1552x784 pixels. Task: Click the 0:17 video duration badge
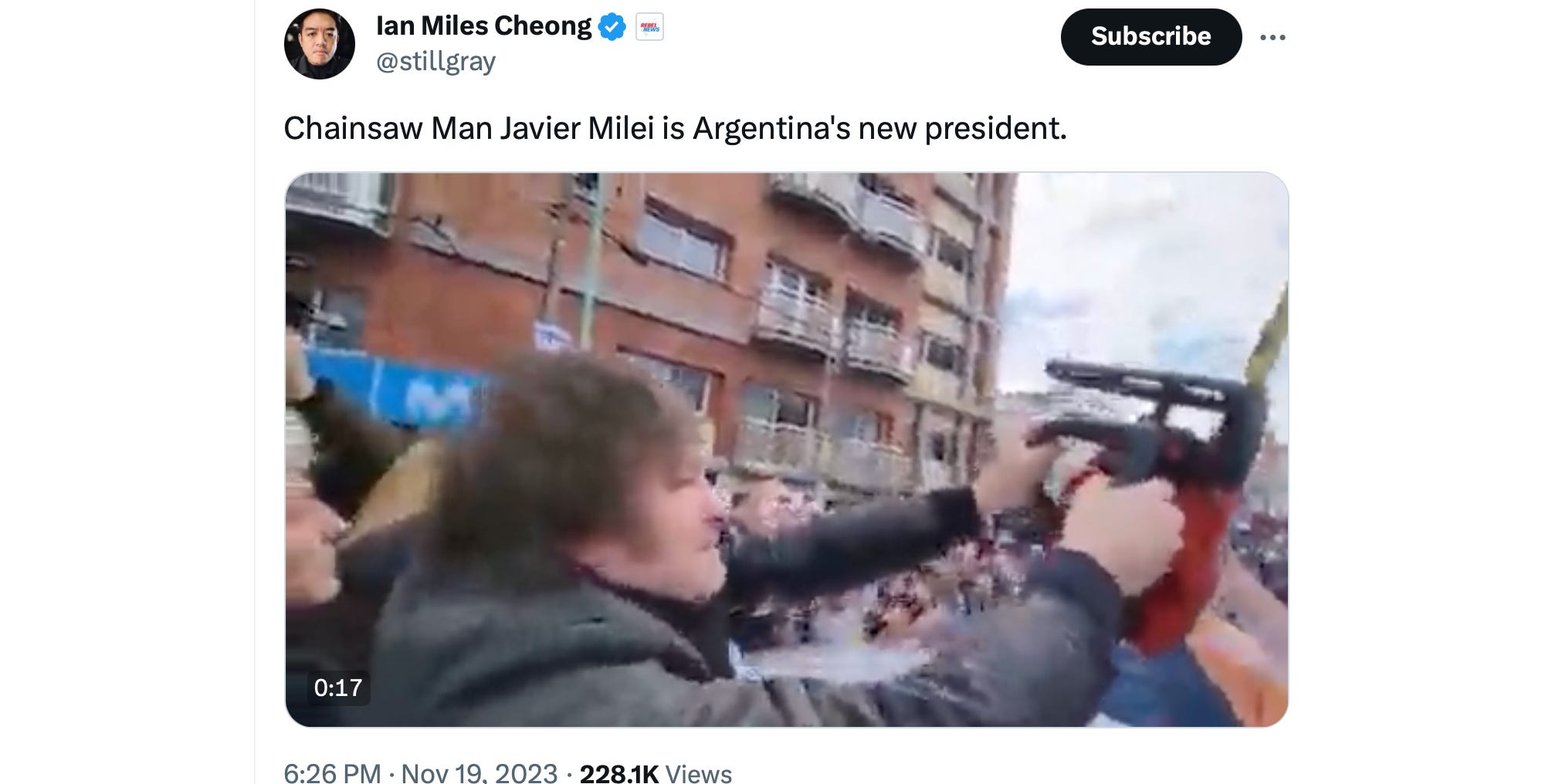(338, 687)
